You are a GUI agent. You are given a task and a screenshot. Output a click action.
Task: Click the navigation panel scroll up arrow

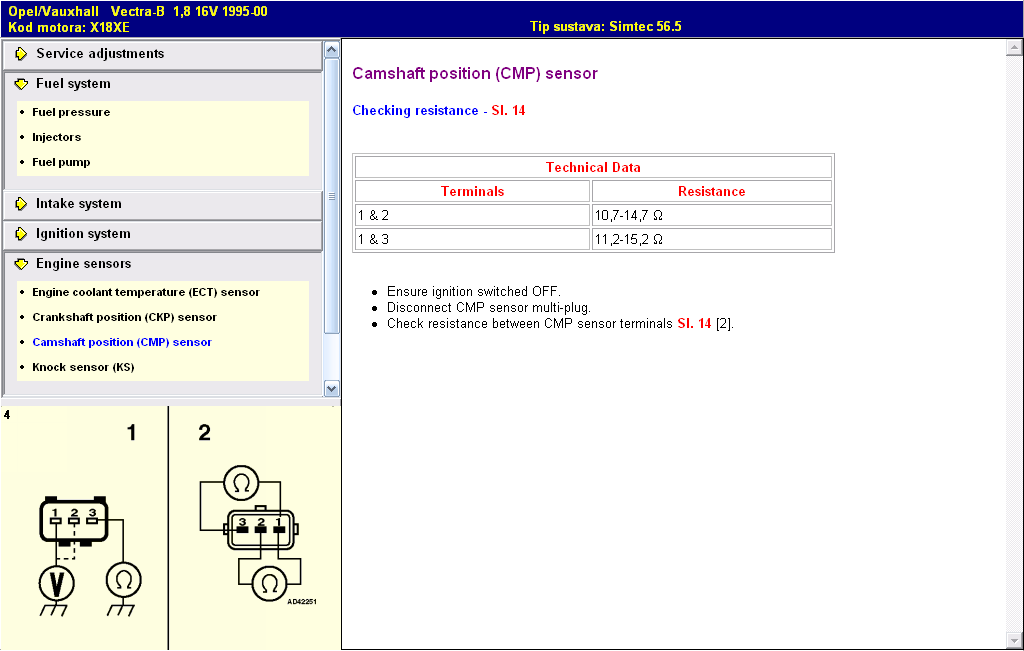[332, 50]
